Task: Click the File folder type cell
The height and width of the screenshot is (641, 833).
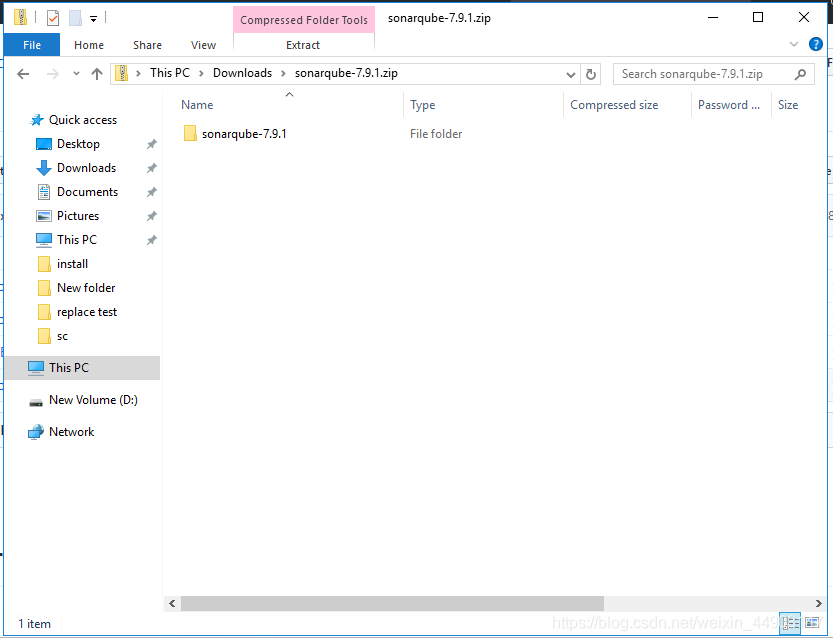Action: pos(436,134)
